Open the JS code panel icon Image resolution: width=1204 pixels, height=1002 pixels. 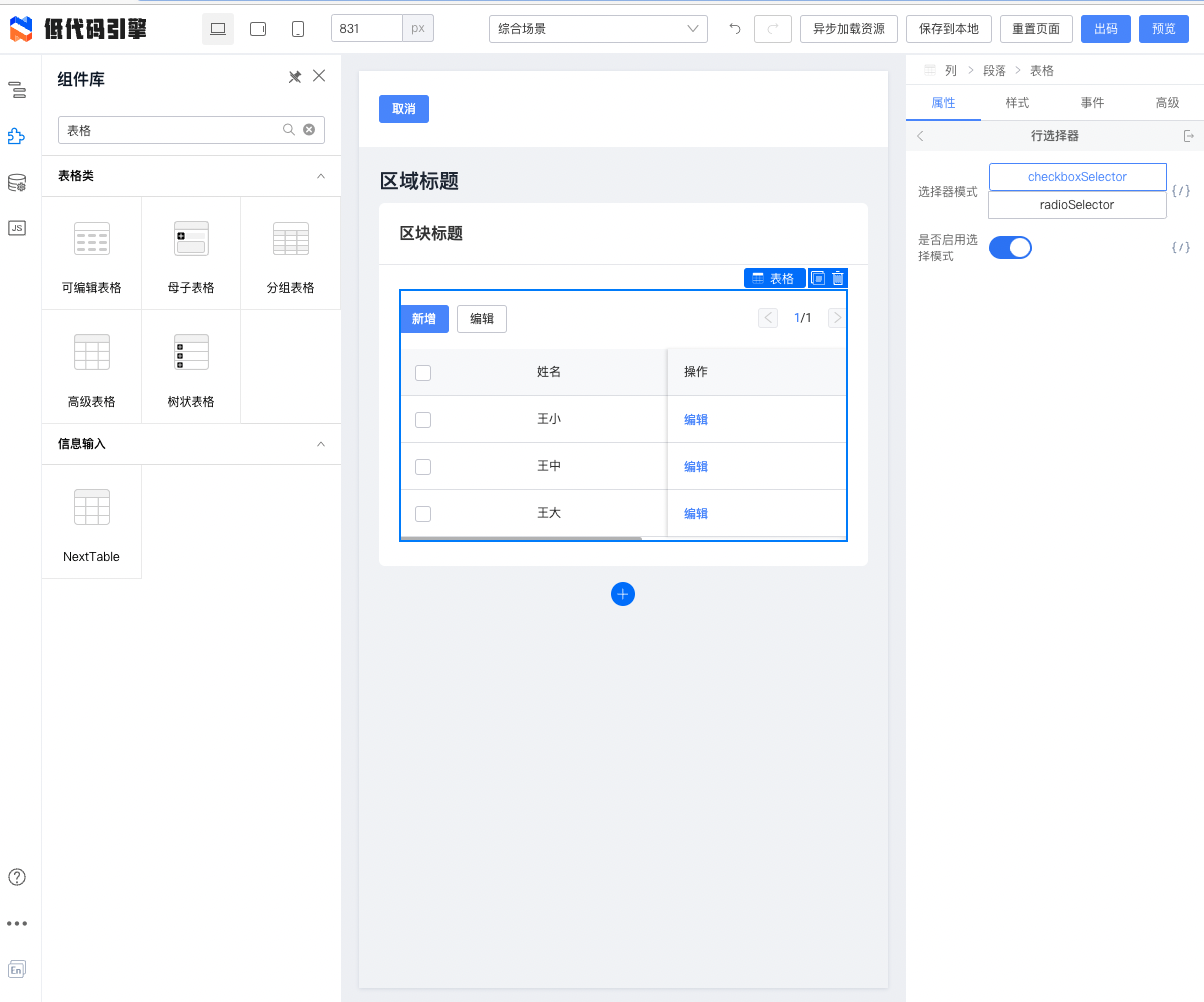tap(17, 228)
